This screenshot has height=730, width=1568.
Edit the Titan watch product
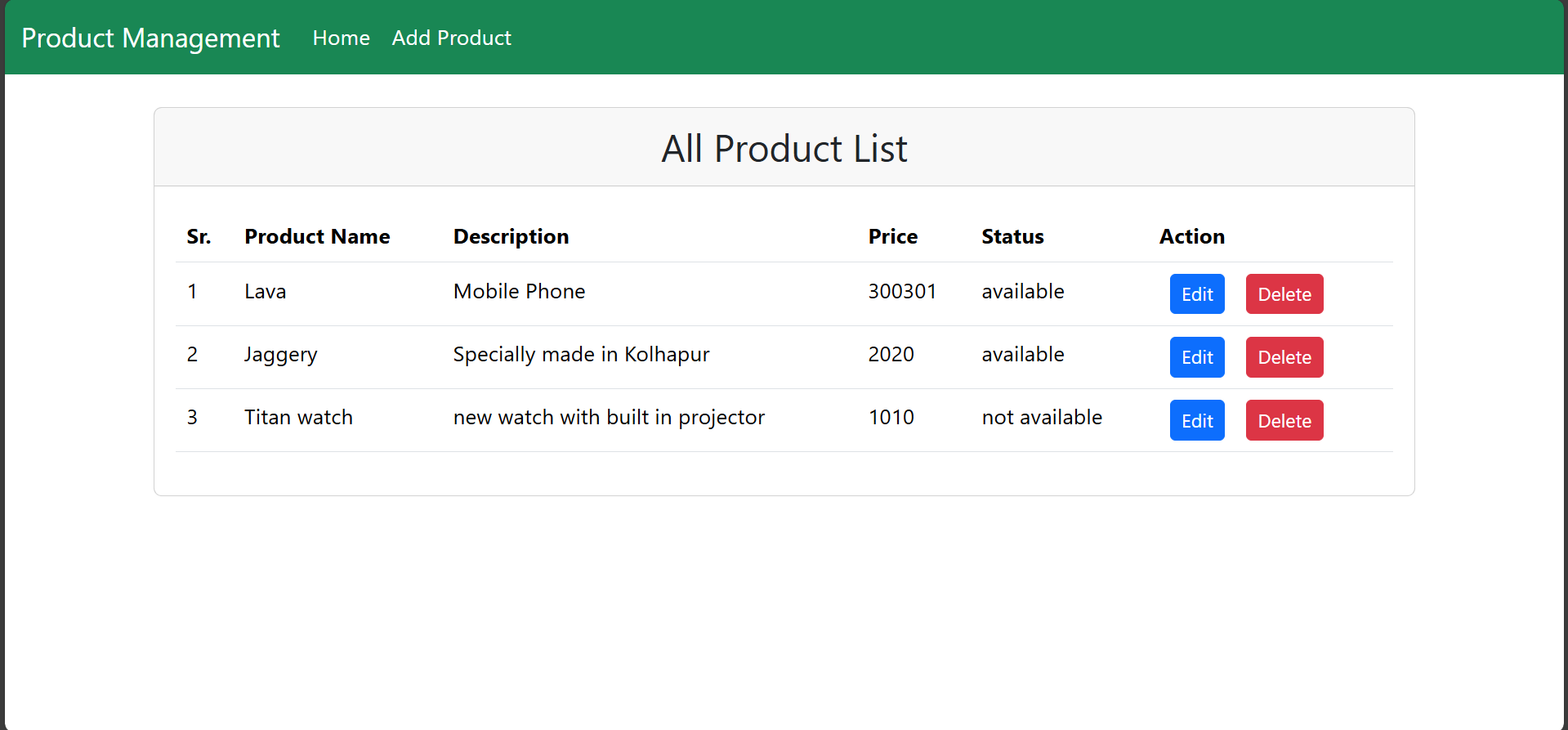tap(1196, 420)
